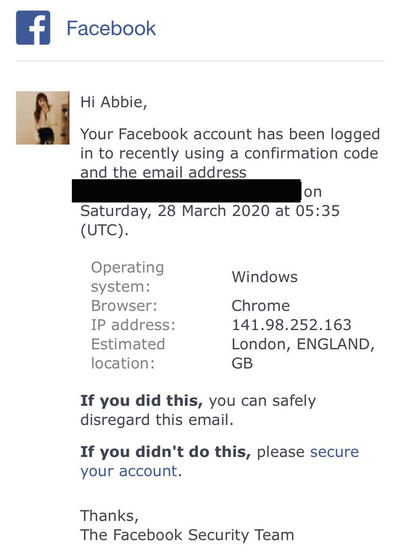Click the redacted email address bar

pyautogui.click(x=186, y=191)
